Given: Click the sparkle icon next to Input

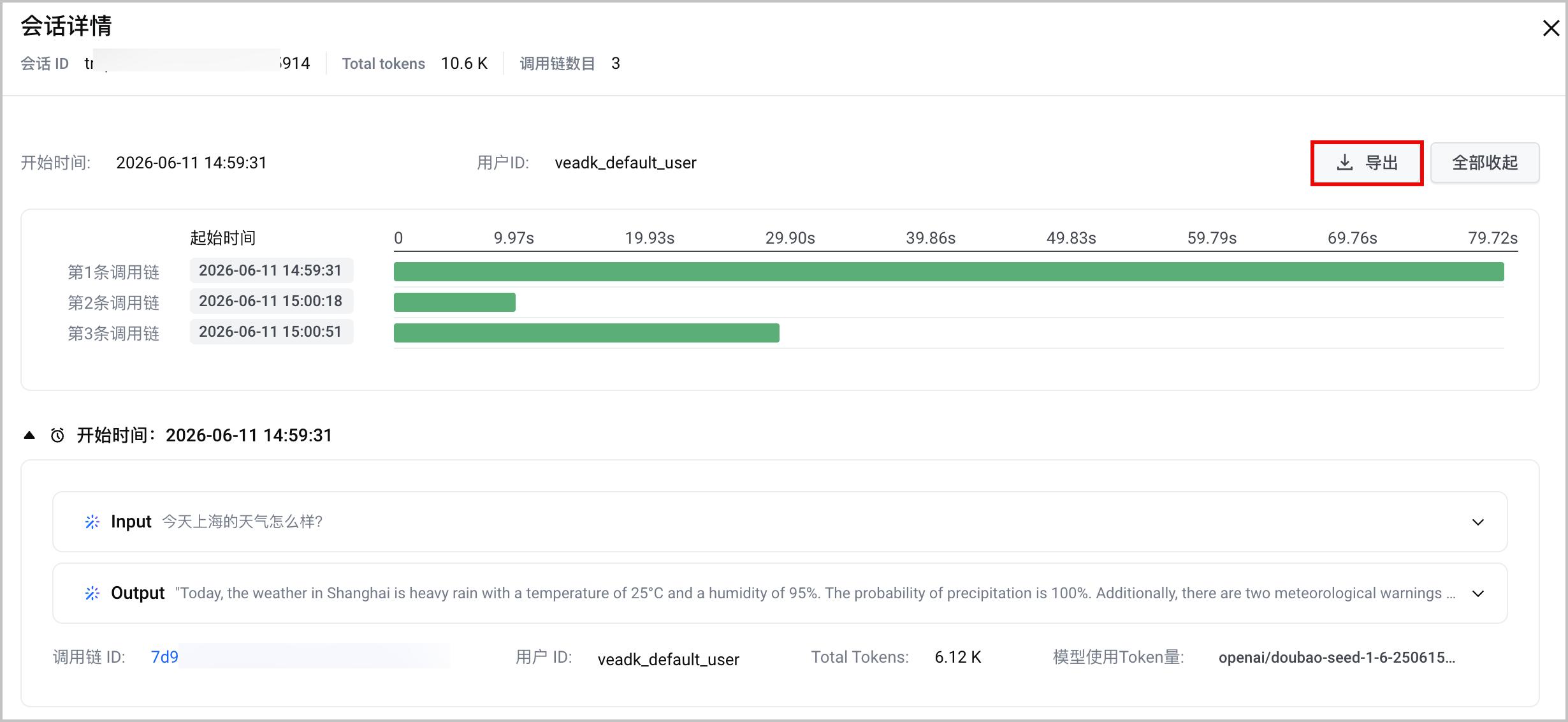Looking at the screenshot, I should tap(92, 522).
